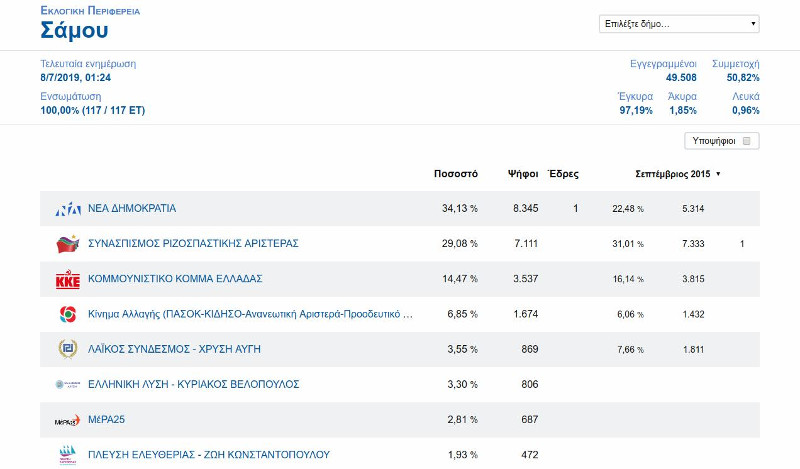The image size is (800, 469).
Task: Click the Συμμετοχή value 50,82%
Action: coord(743,78)
